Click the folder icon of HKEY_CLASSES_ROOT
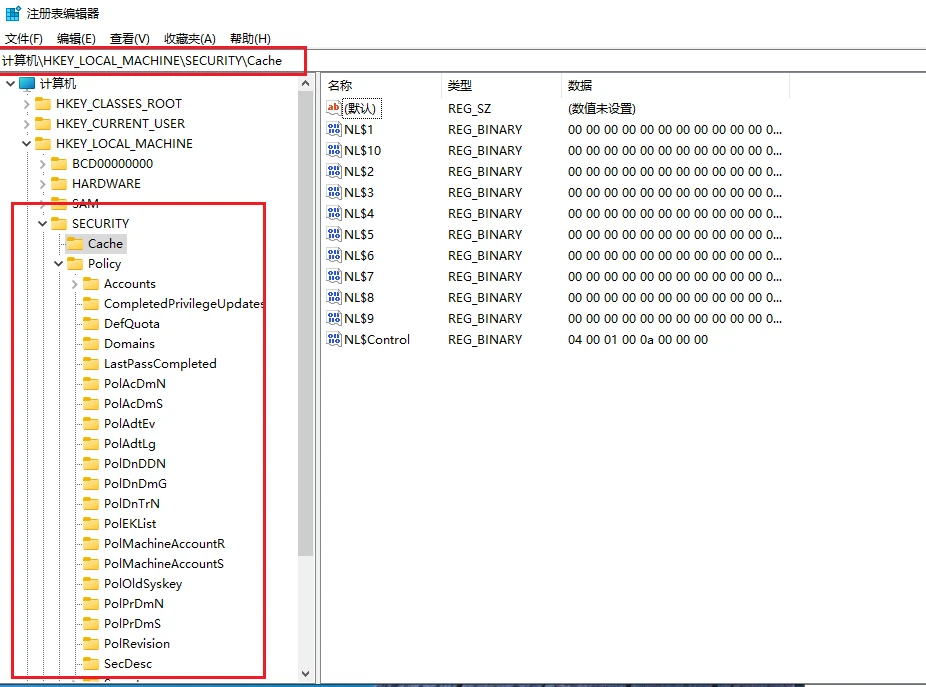The height and width of the screenshot is (687, 926). click(x=43, y=104)
